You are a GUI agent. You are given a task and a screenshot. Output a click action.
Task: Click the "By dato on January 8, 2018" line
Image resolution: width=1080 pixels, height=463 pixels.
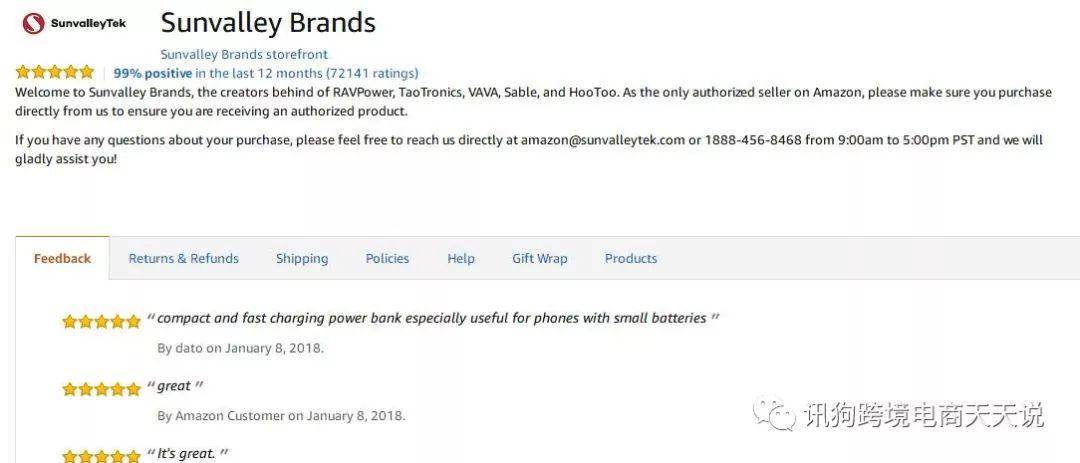click(240, 348)
